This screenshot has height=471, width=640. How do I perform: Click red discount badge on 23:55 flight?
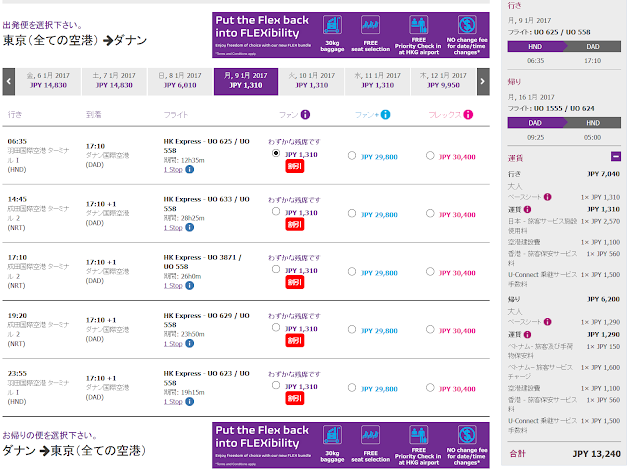(x=295, y=398)
